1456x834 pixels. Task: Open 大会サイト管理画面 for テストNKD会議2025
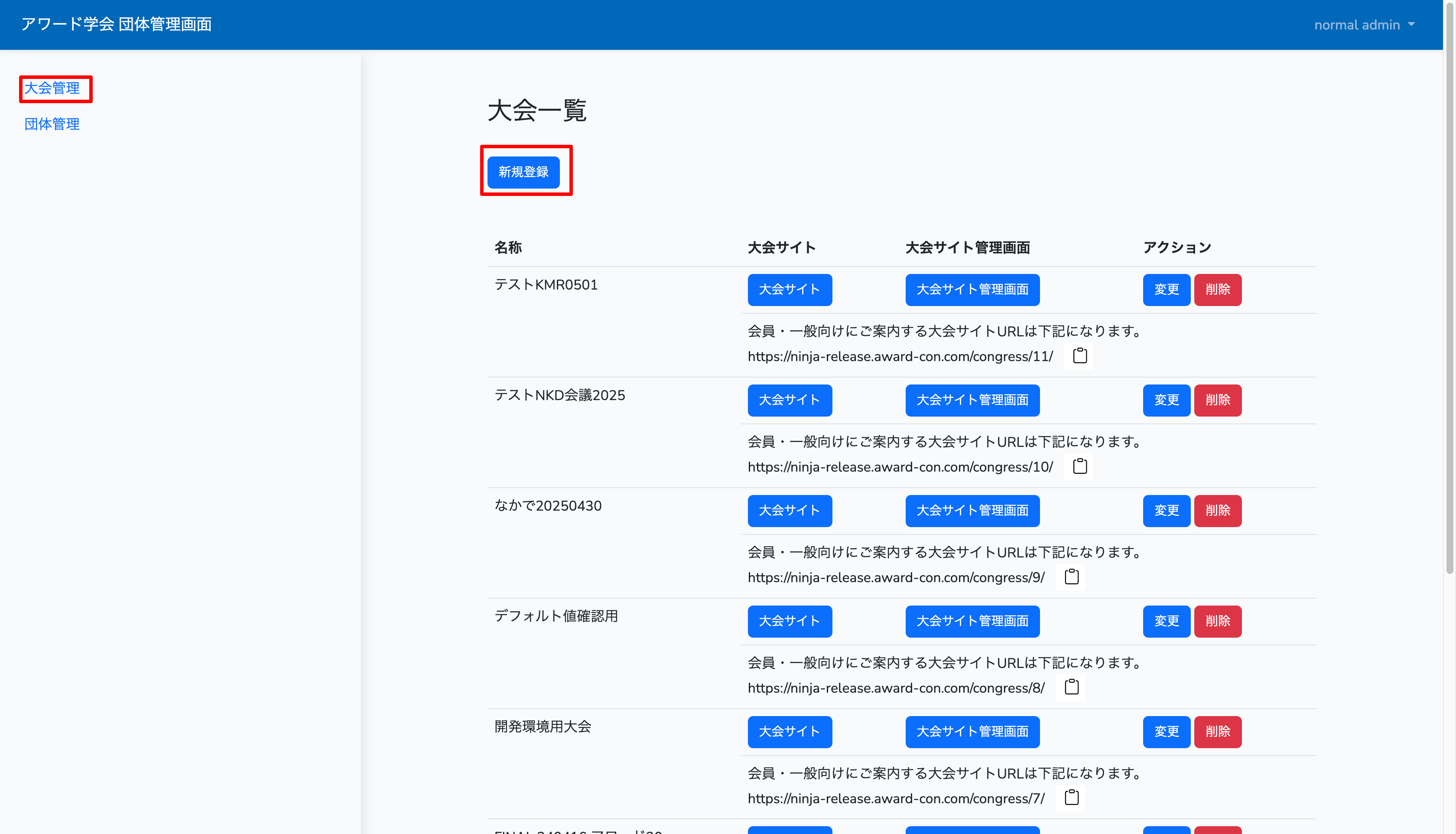(x=972, y=401)
